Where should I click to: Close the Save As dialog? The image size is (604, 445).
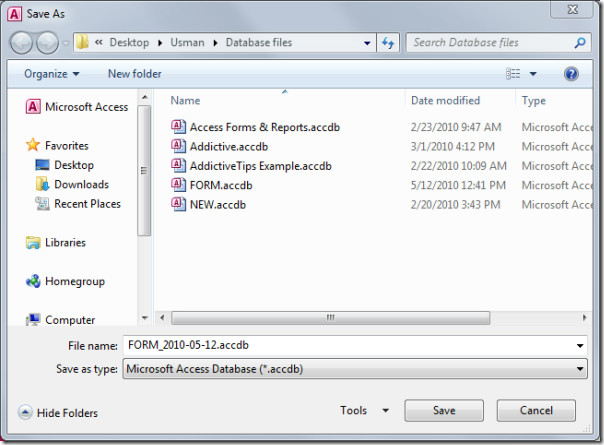pyautogui.click(x=572, y=10)
